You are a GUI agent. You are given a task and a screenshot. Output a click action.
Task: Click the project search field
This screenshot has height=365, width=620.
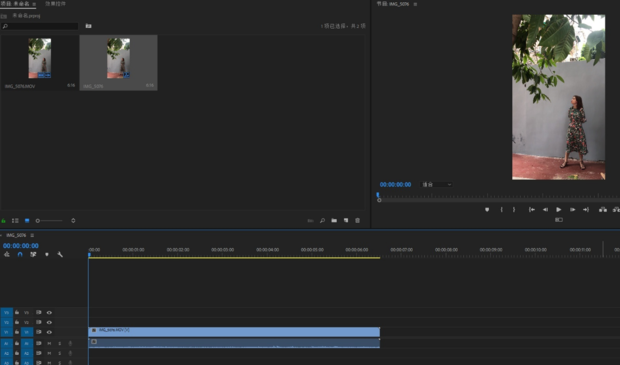tap(40, 26)
